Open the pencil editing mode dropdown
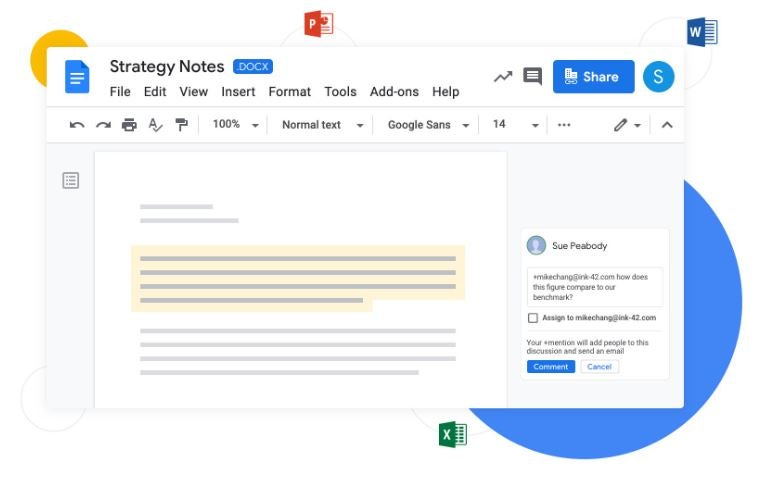The height and width of the screenshot is (479, 765). (627, 125)
